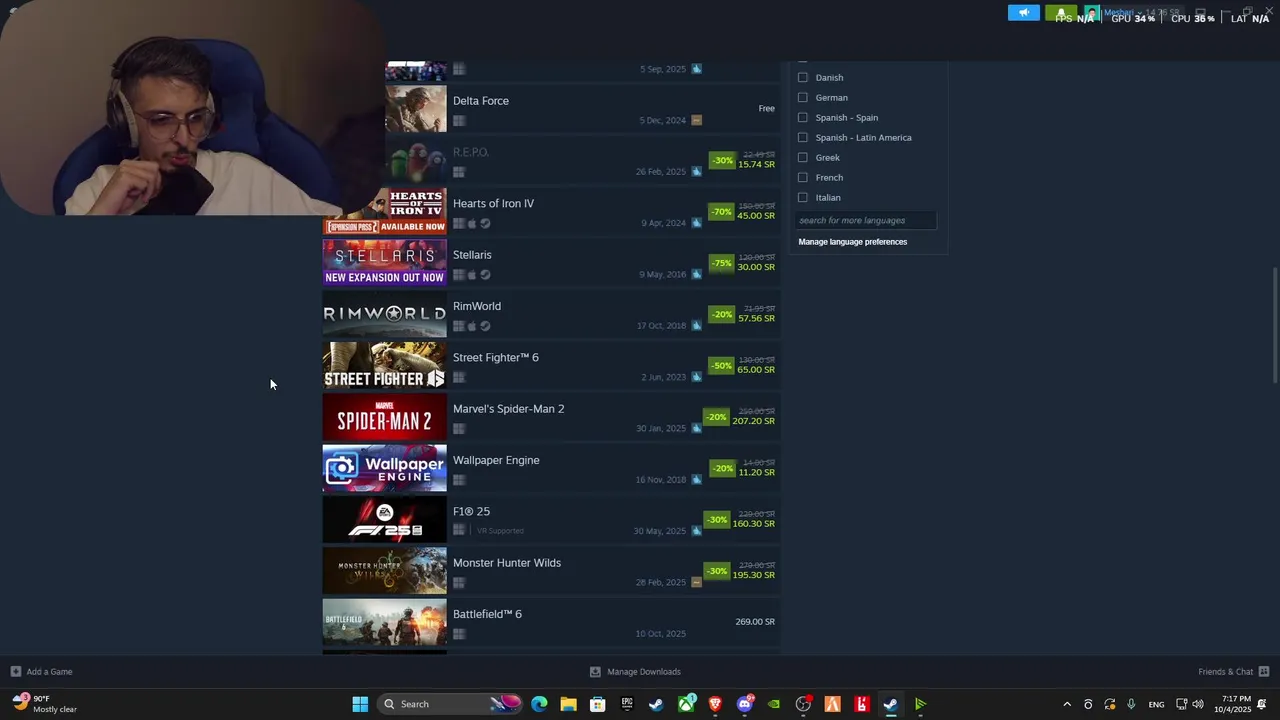
Task: Open the Marvel's Spider-Man 2 thumbnail
Action: [385, 416]
